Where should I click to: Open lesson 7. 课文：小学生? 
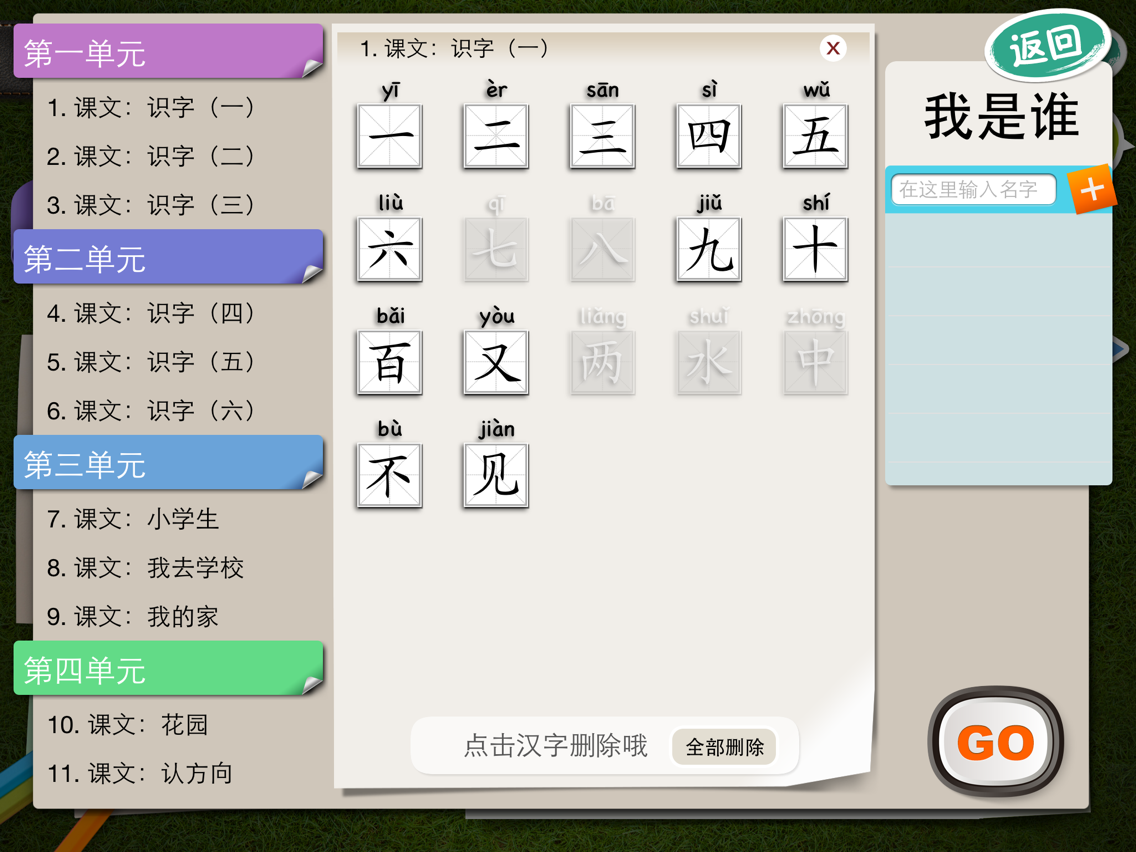pyautogui.click(x=133, y=519)
